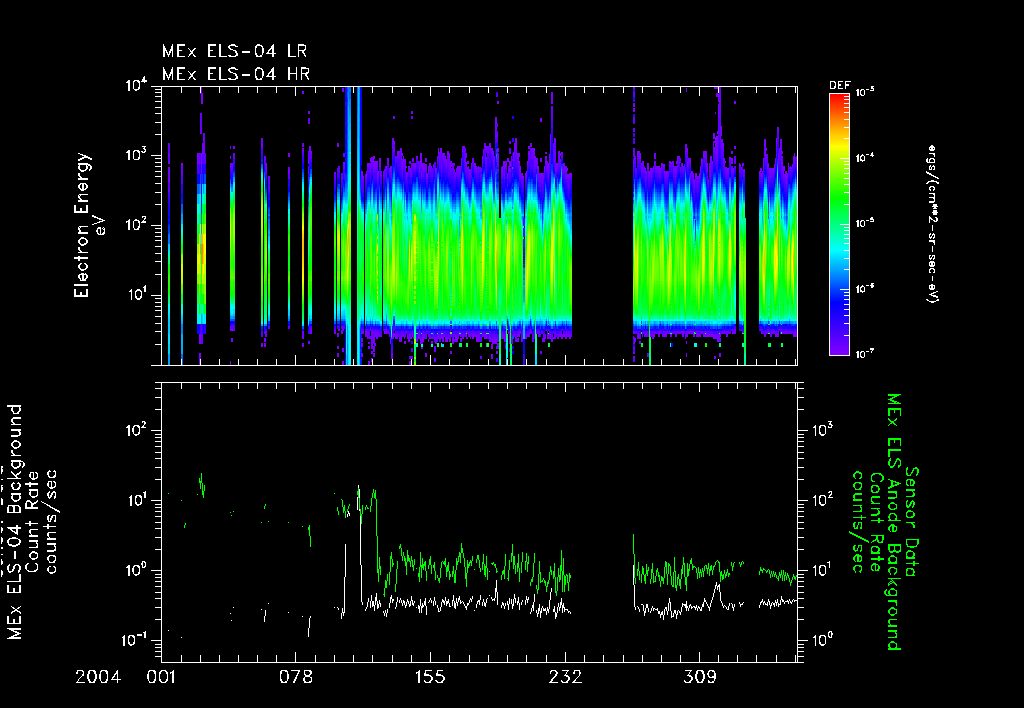
Task: Click the '078' day-of-year tick label
Action: click(296, 677)
